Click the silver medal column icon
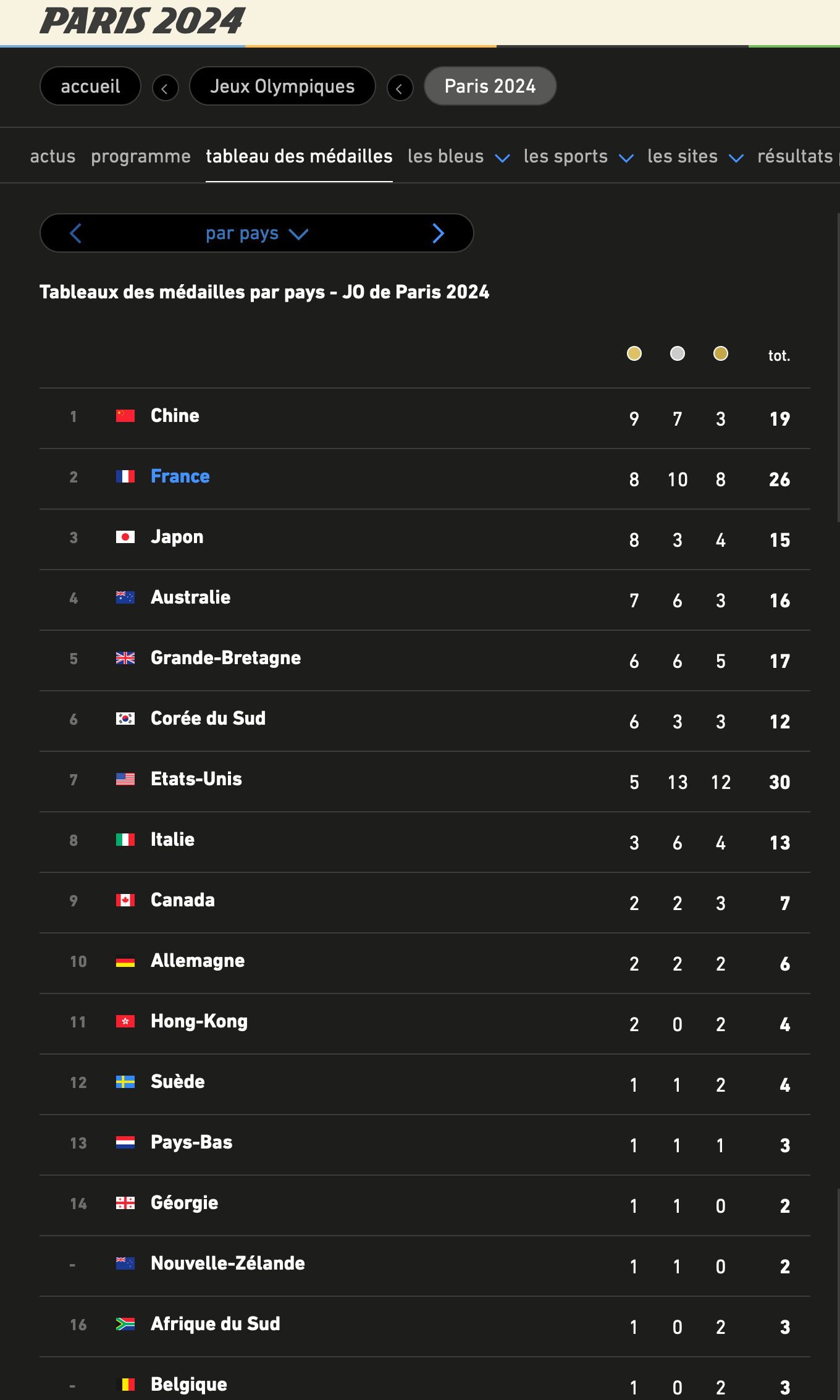The width and height of the screenshot is (840, 1400). coord(677,353)
